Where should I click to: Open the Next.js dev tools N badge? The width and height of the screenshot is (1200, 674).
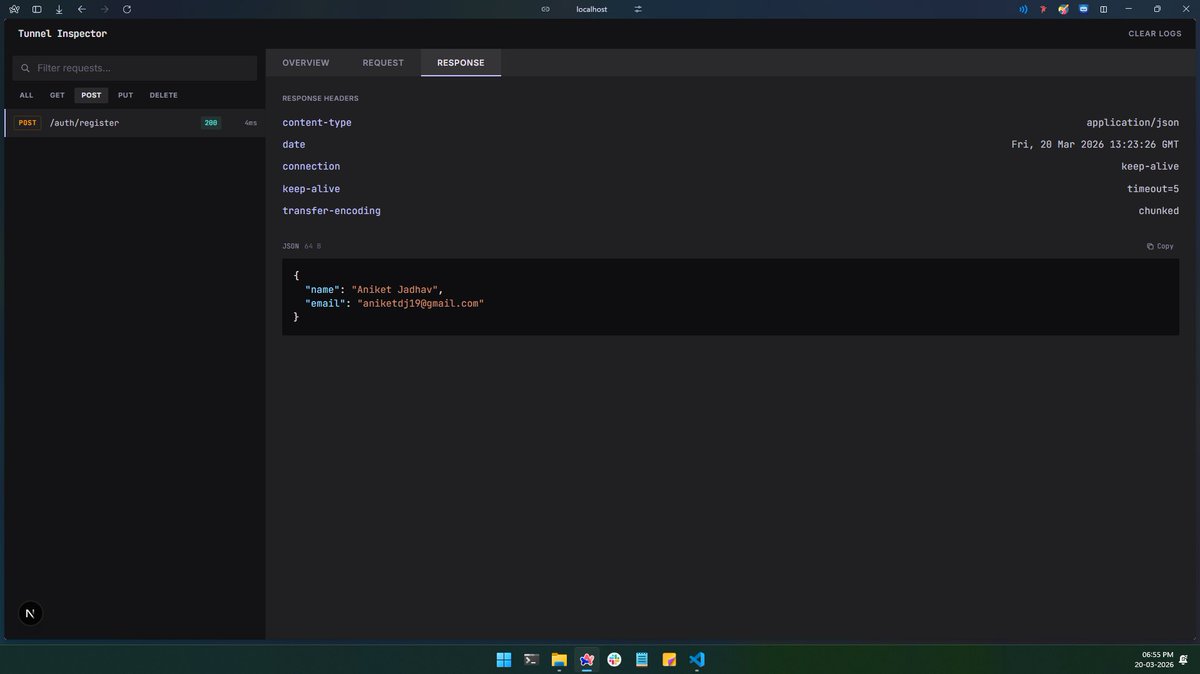click(x=30, y=614)
